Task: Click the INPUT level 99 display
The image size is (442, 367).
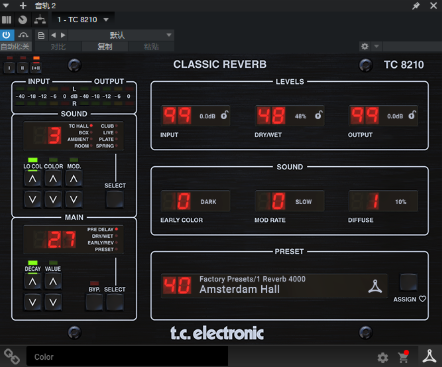Action: 195,116
